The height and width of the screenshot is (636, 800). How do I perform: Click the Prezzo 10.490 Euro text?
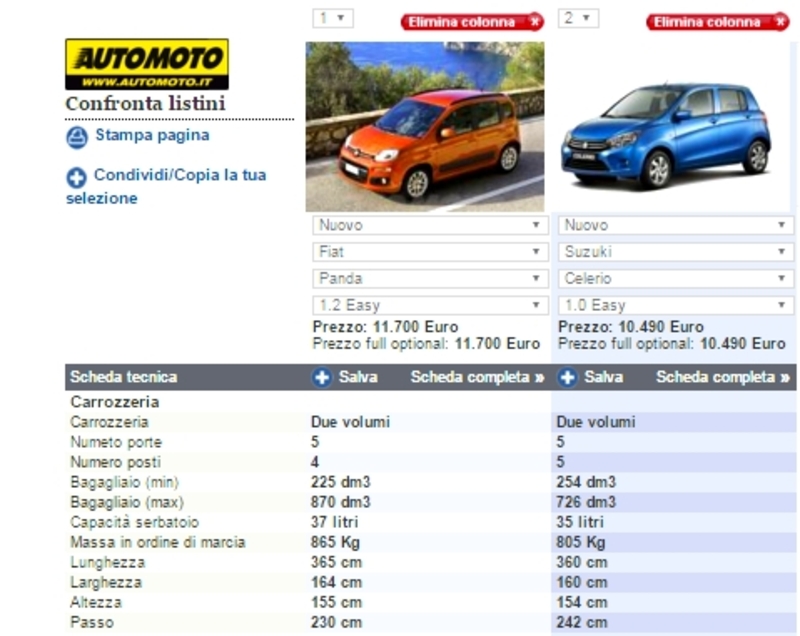(x=631, y=326)
